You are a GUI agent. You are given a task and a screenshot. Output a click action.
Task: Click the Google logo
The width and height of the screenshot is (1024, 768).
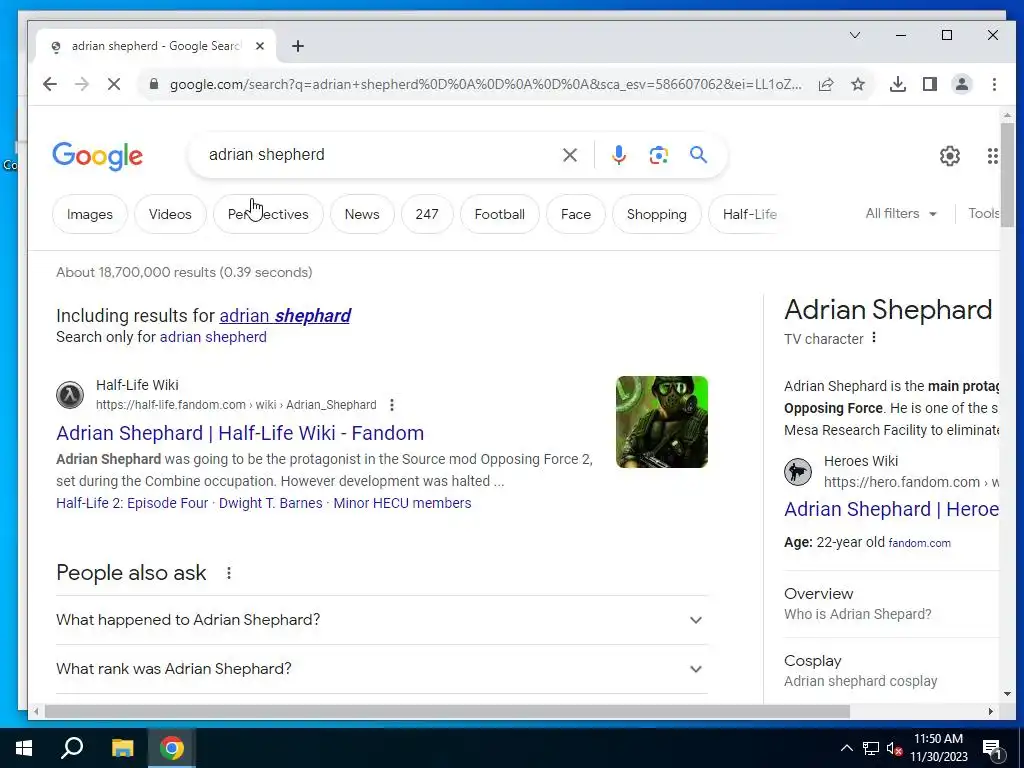(97, 156)
